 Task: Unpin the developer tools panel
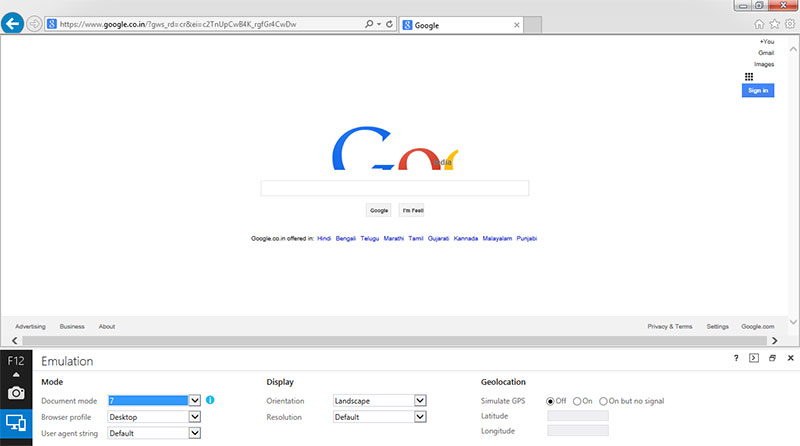pyautogui.click(x=772, y=358)
